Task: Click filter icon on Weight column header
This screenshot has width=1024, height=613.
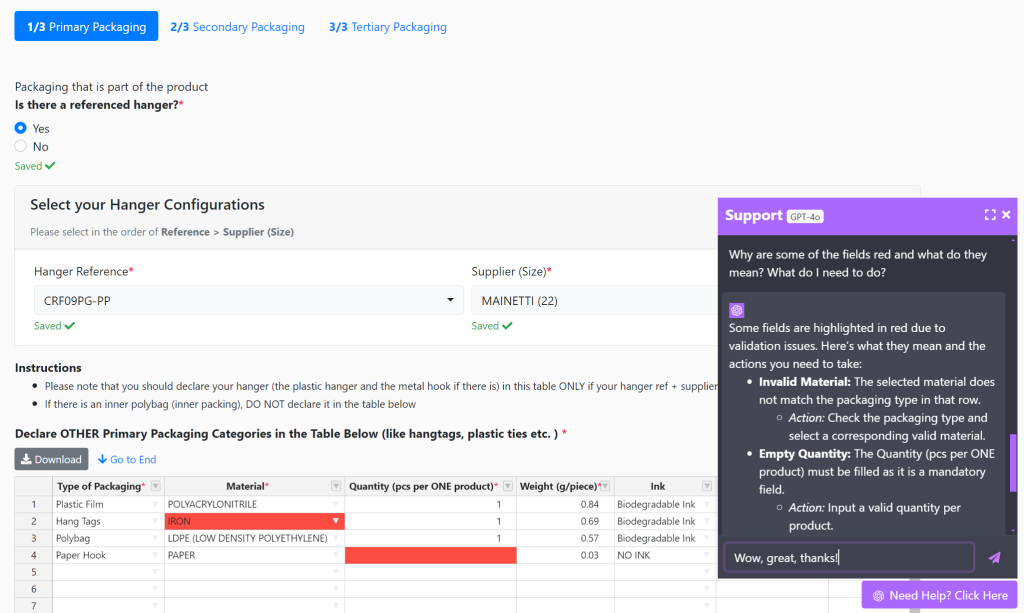Action: click(607, 486)
